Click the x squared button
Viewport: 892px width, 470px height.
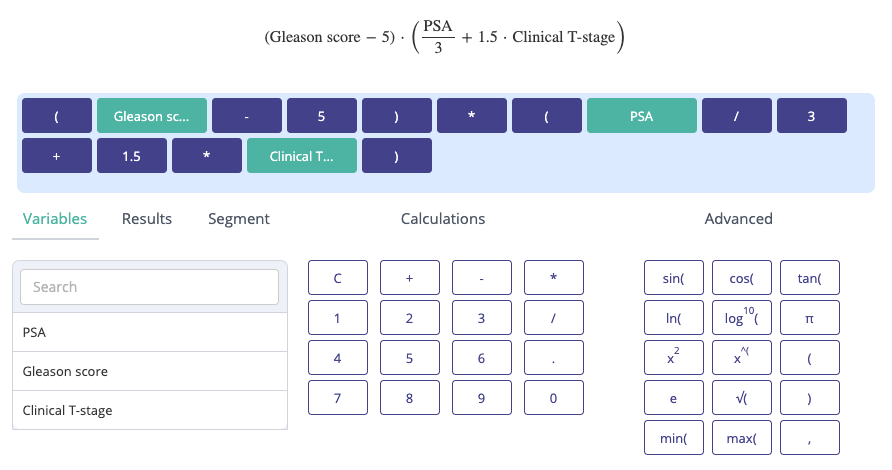(x=674, y=358)
